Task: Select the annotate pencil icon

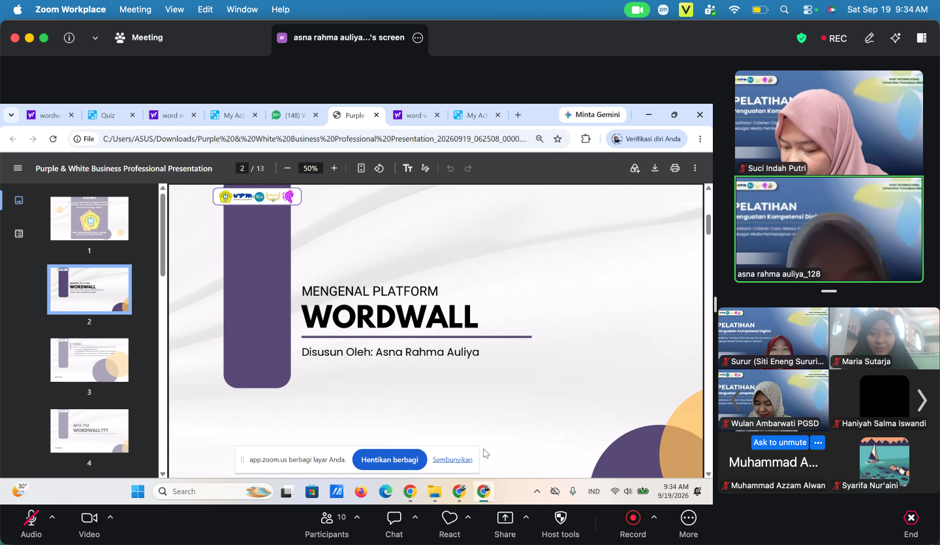Action: [869, 38]
